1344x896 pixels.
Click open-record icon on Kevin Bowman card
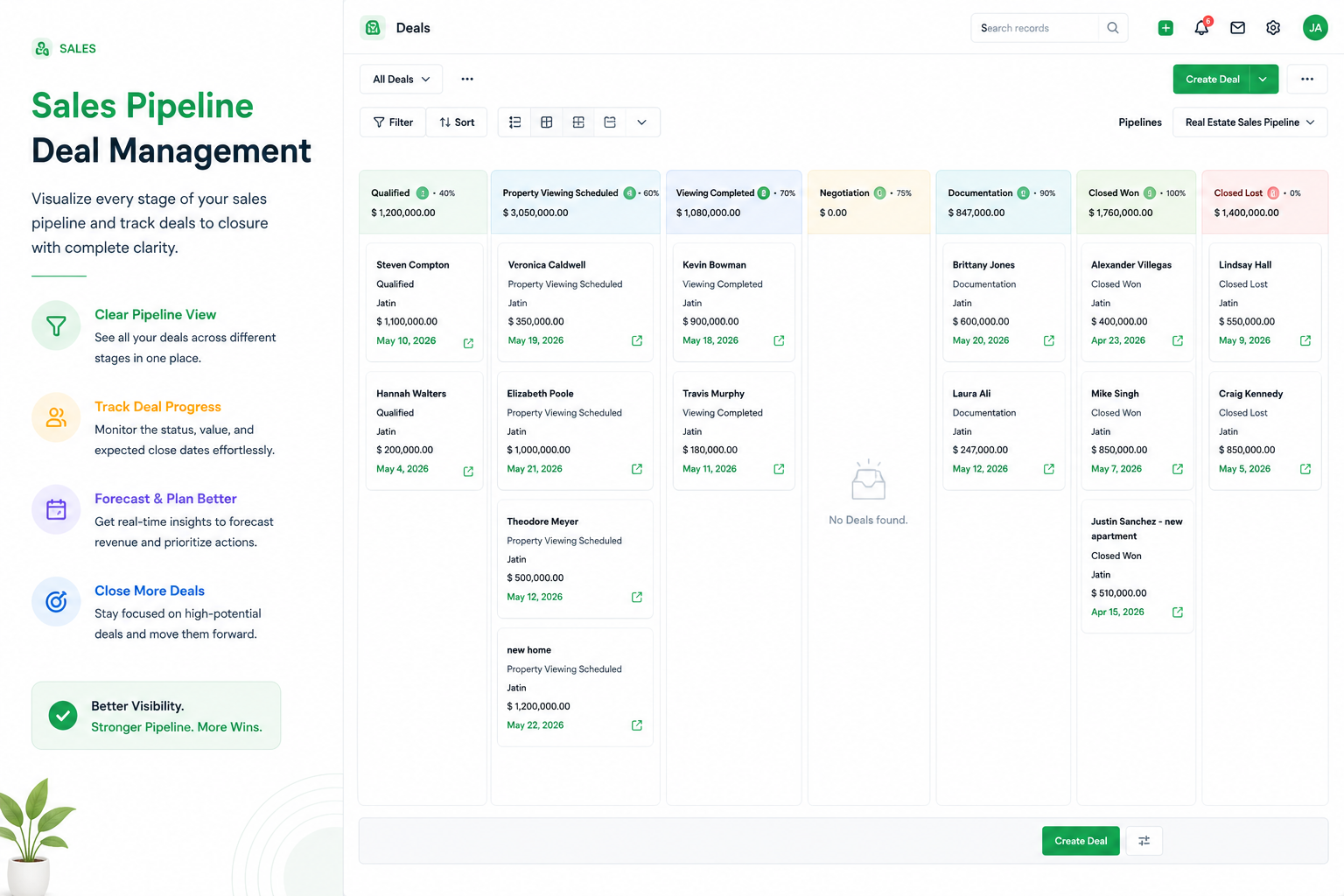pos(779,340)
